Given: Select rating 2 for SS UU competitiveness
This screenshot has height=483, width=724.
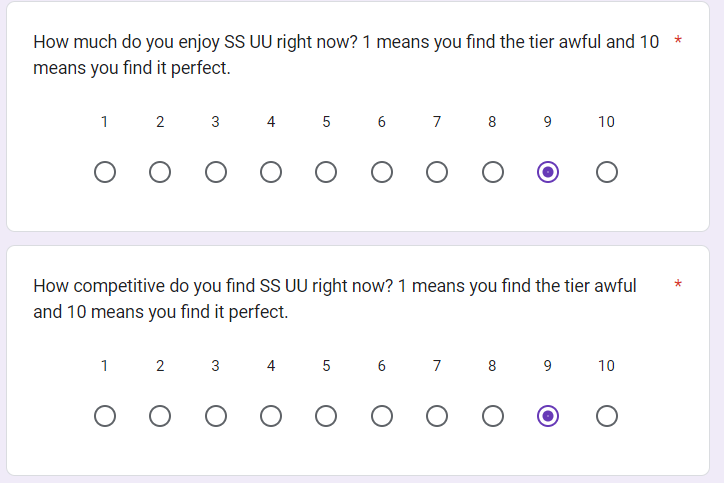Looking at the screenshot, I should point(160,416).
